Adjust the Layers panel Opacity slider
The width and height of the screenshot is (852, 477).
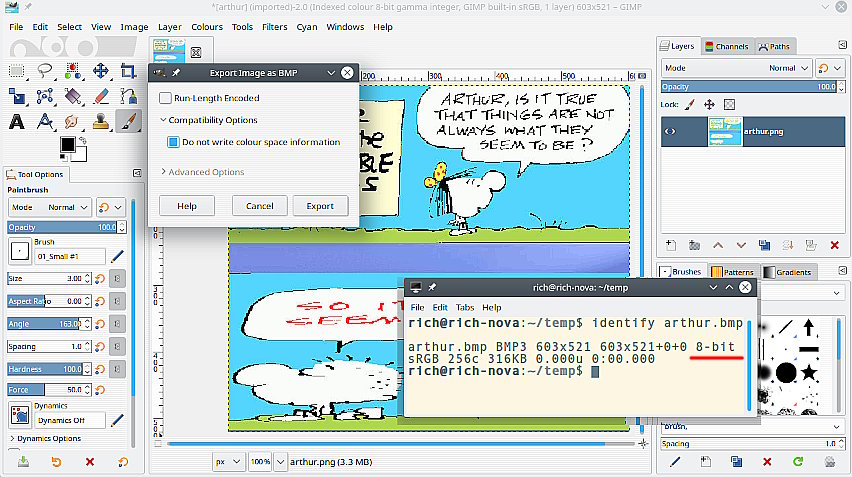[749, 86]
